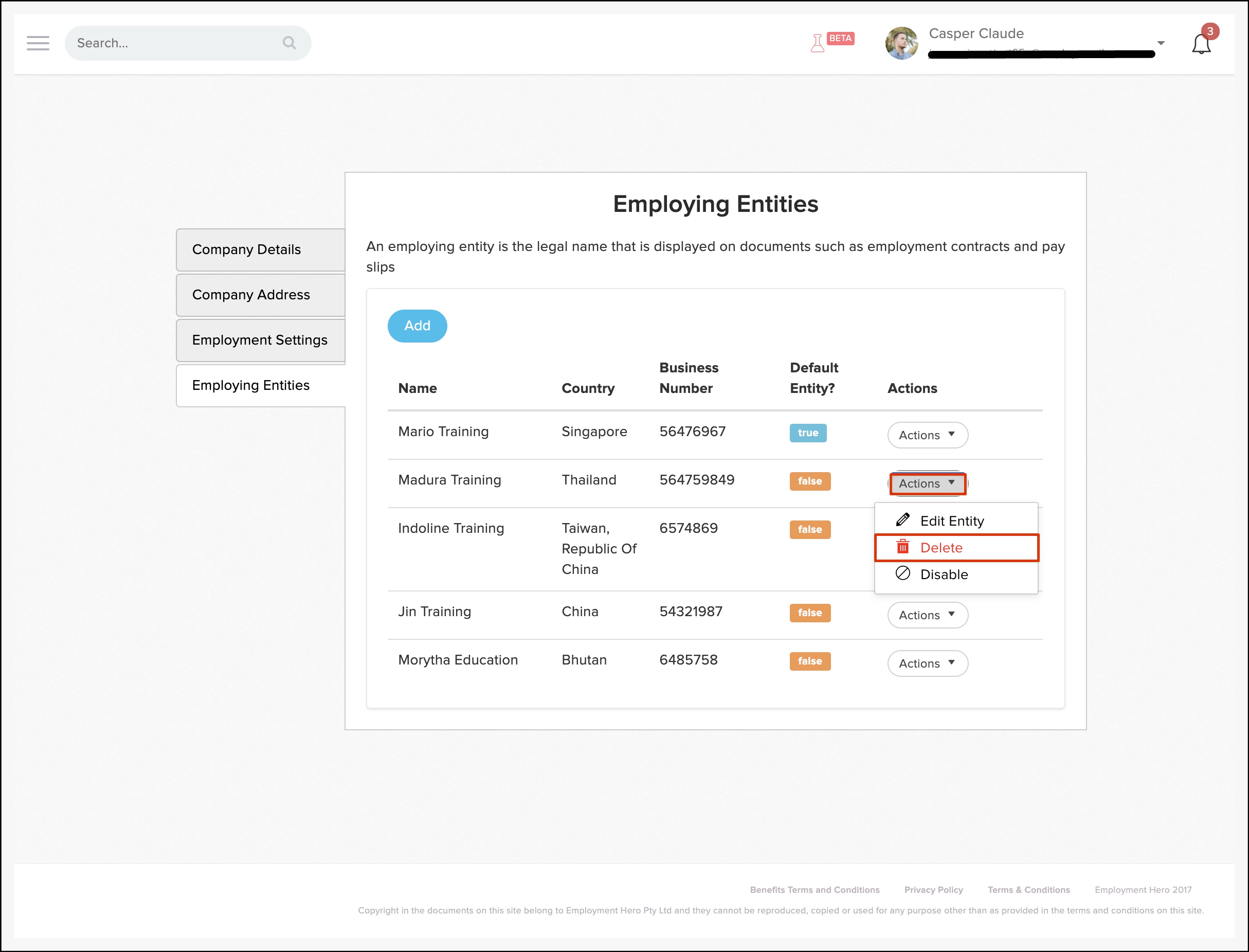Collapse Madura Training Actions dropdown
1249x952 pixels.
tap(927, 483)
